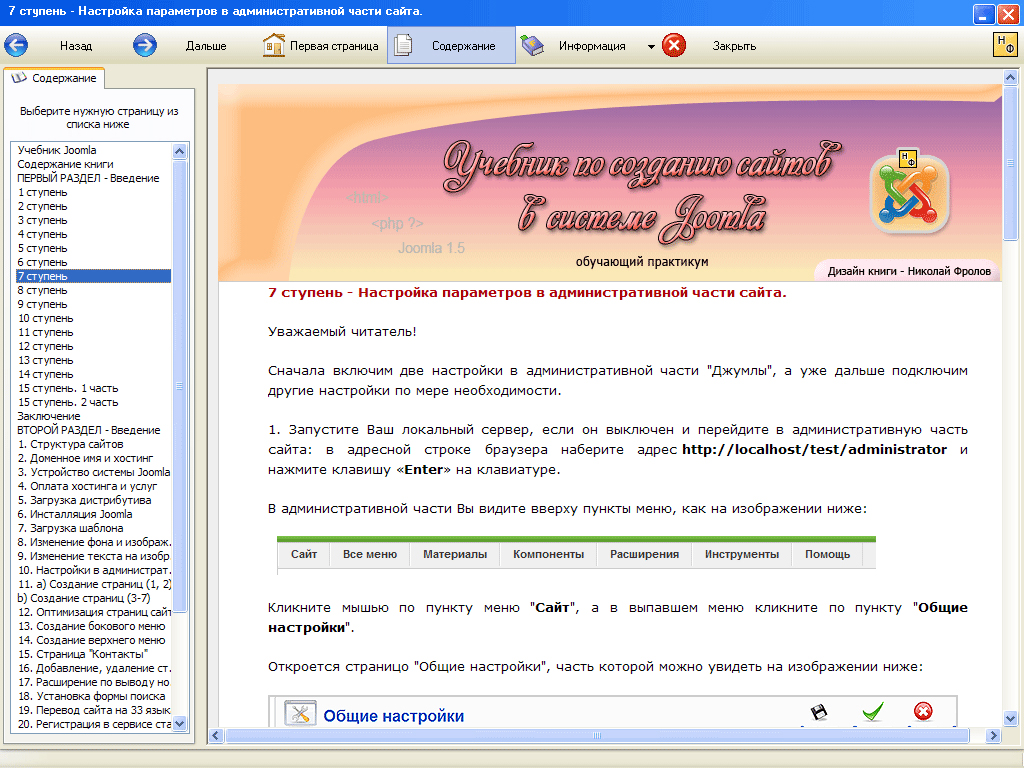This screenshot has width=1024, height=768.
Task: Select 13. Создание бокового меню entry
Action: click(x=93, y=626)
